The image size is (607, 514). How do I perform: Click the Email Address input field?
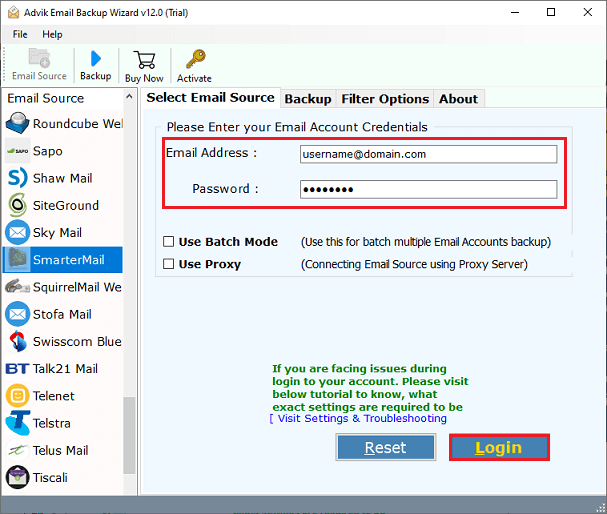click(429, 154)
